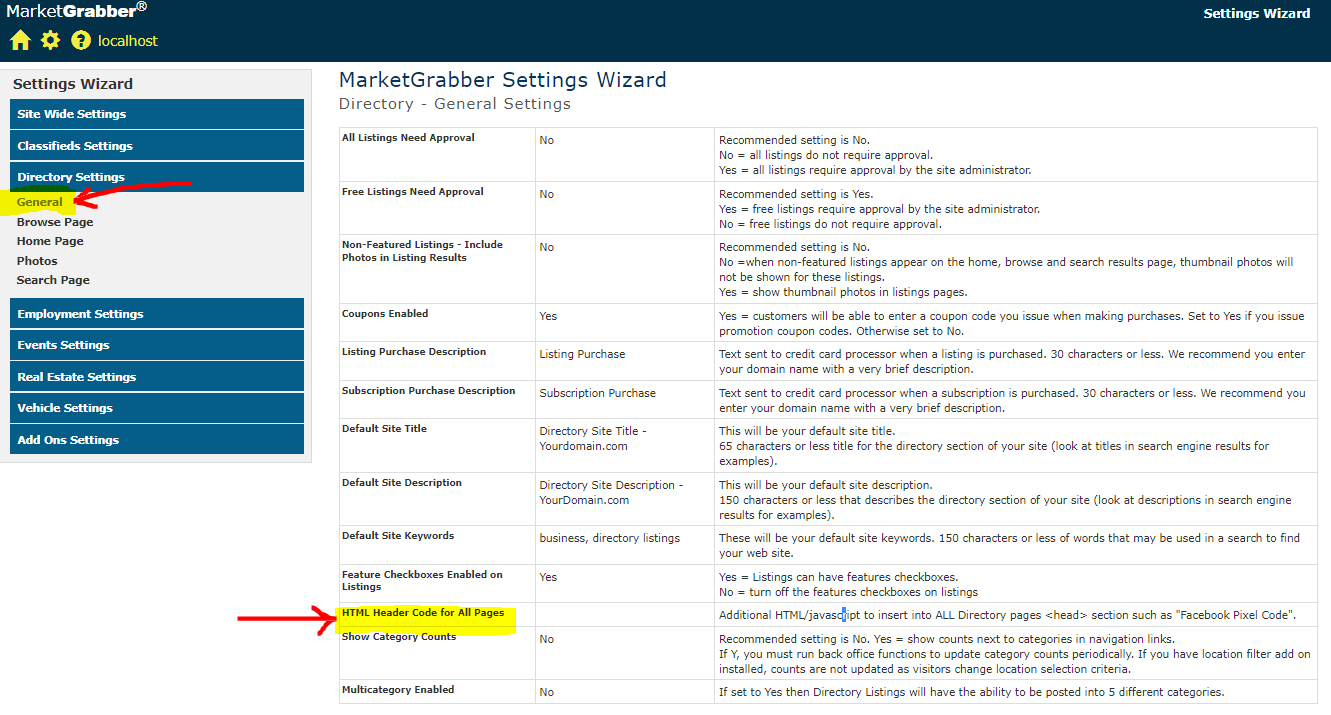This screenshot has width=1331, height=715.
Task: Expand Real Estate Settings section
Action: click(x=157, y=377)
